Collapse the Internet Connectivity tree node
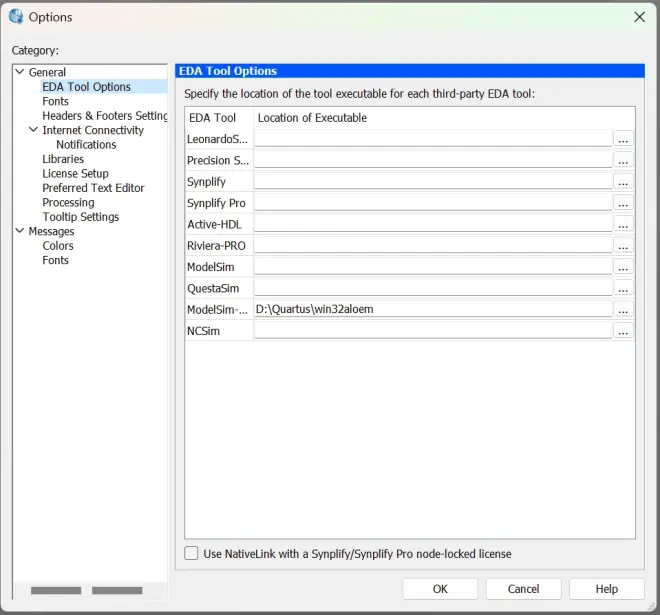 click(33, 130)
